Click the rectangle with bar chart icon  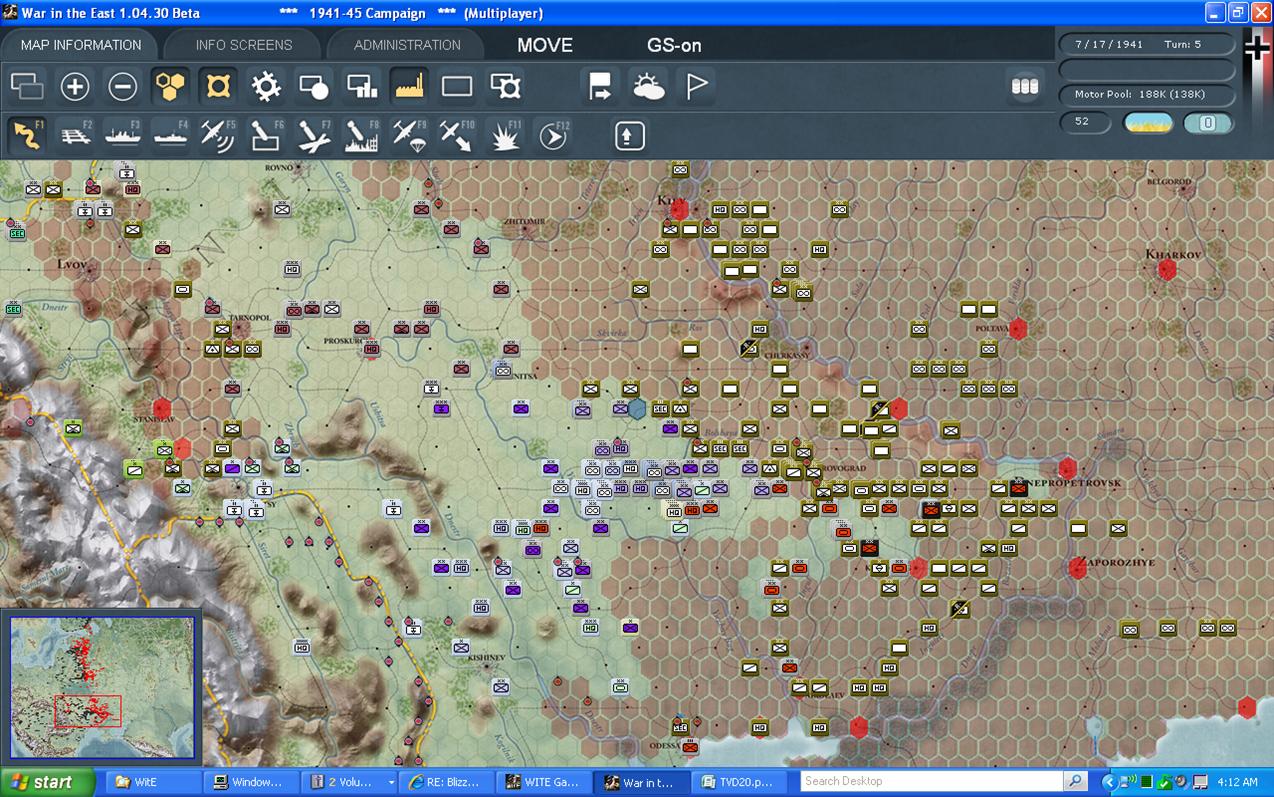[x=362, y=86]
